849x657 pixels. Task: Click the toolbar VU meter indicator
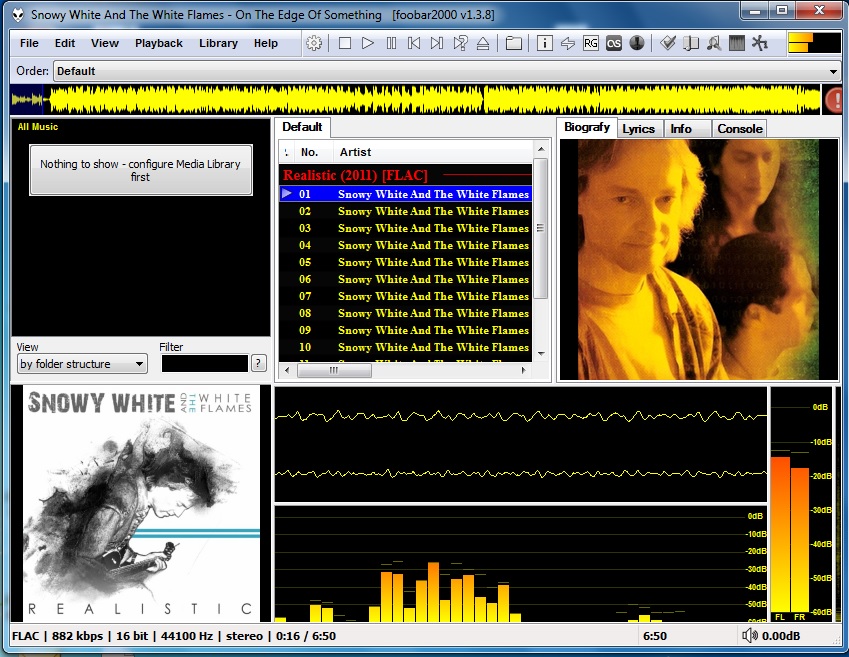[x=814, y=43]
